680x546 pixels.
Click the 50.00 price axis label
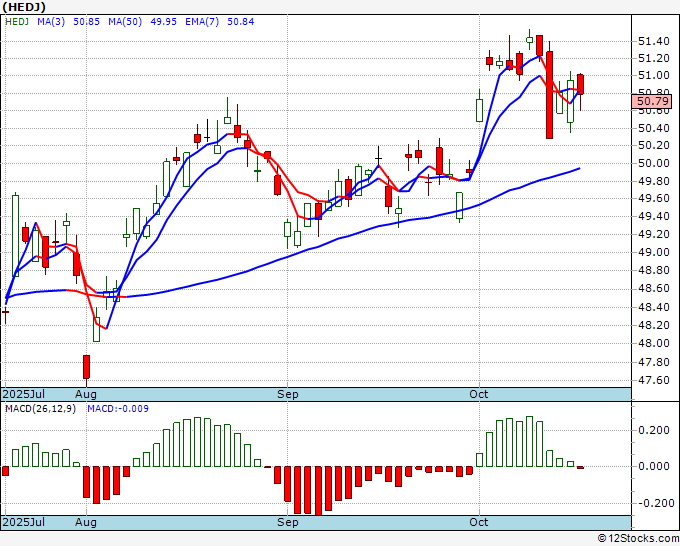[x=654, y=163]
